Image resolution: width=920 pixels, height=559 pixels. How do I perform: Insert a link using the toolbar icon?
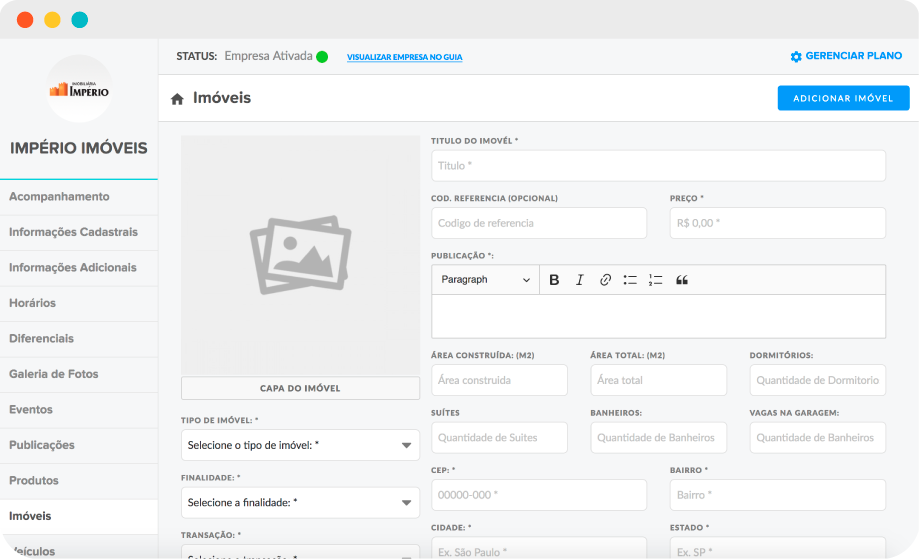pyautogui.click(x=605, y=280)
